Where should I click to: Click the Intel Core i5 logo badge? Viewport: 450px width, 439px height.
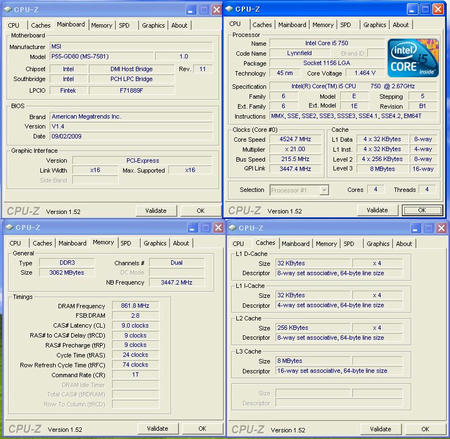(413, 58)
